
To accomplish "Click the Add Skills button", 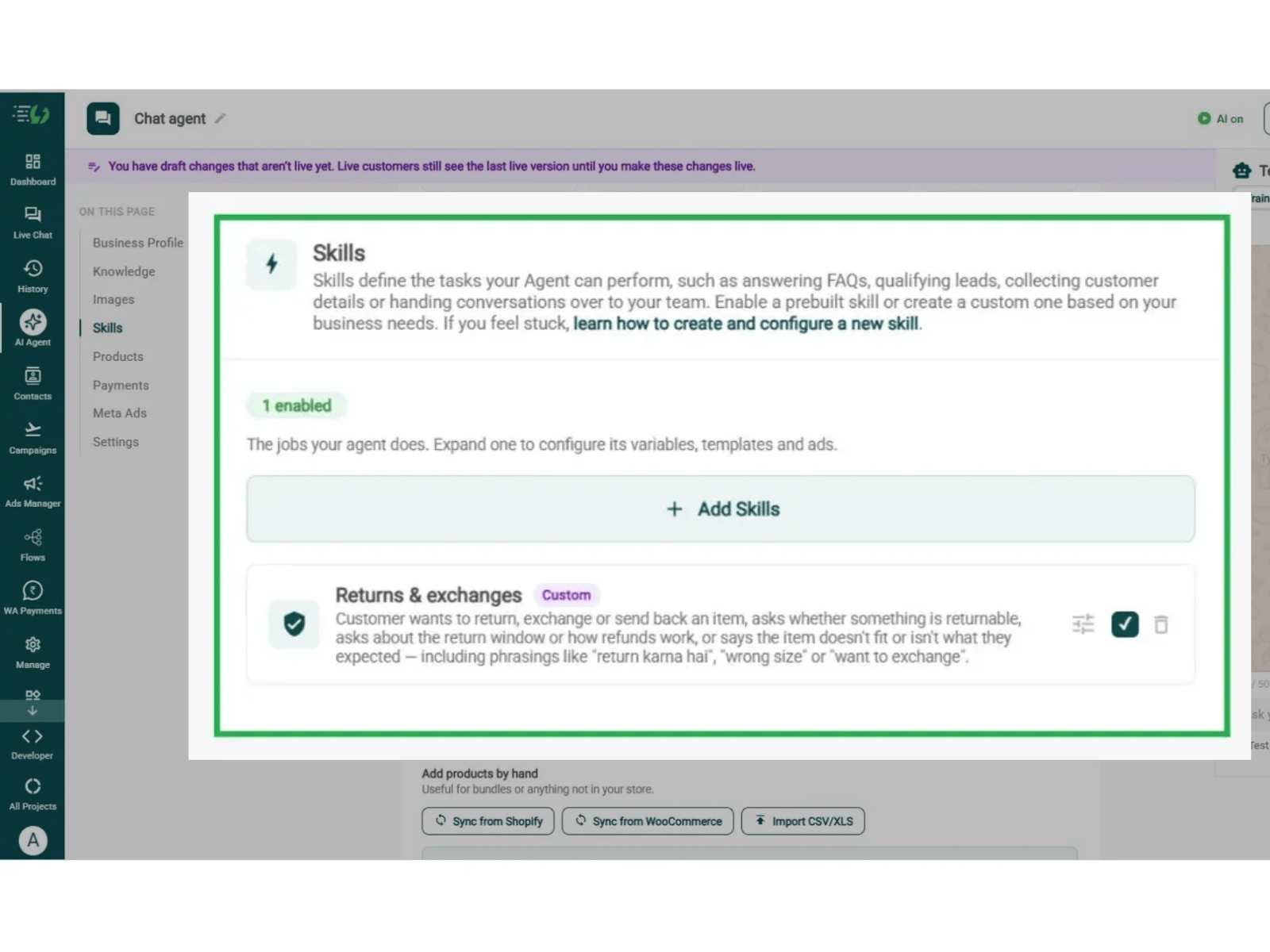I will coord(721,509).
